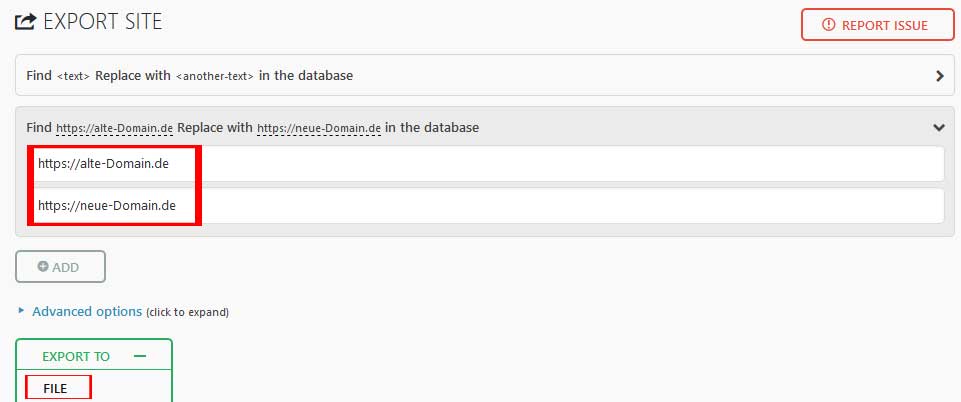The image size is (961, 402).
Task: Click the plus icon on ADD button
Action: pos(43,267)
